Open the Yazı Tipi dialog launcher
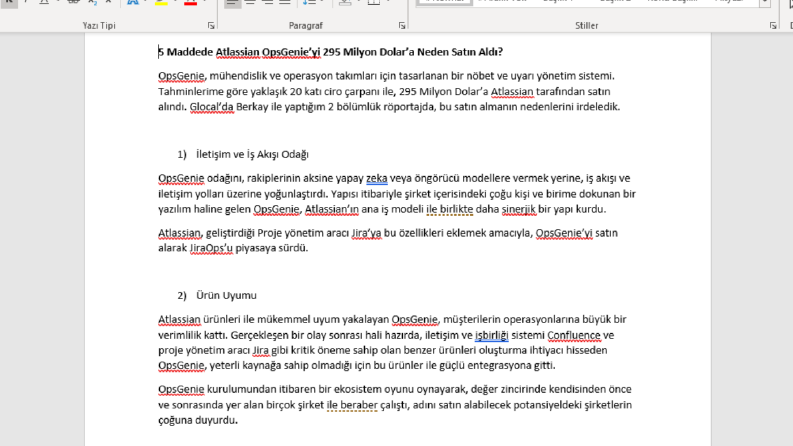Viewport: 793px width, 446px height. [211, 25]
